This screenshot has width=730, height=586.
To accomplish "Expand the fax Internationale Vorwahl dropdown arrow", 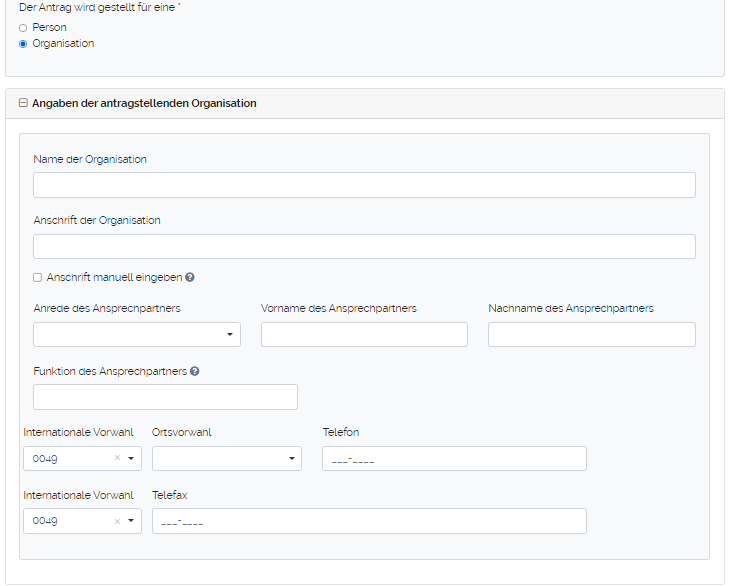I will click(131, 521).
